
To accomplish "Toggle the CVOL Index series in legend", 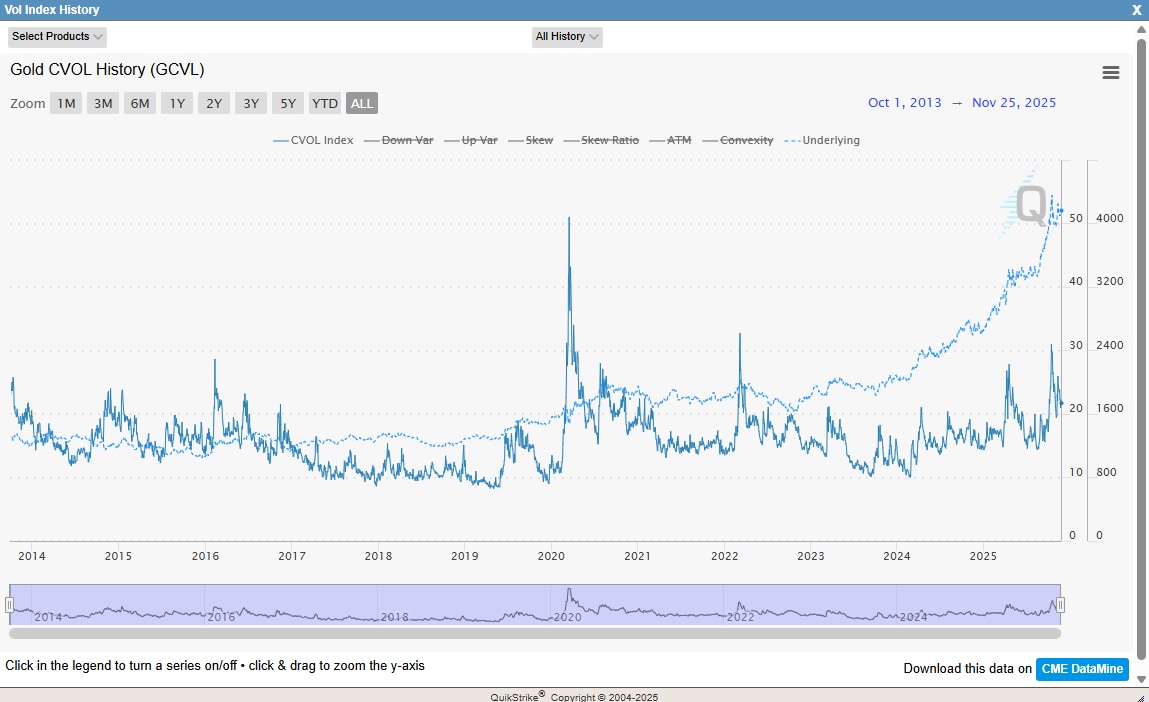I will pos(313,141).
